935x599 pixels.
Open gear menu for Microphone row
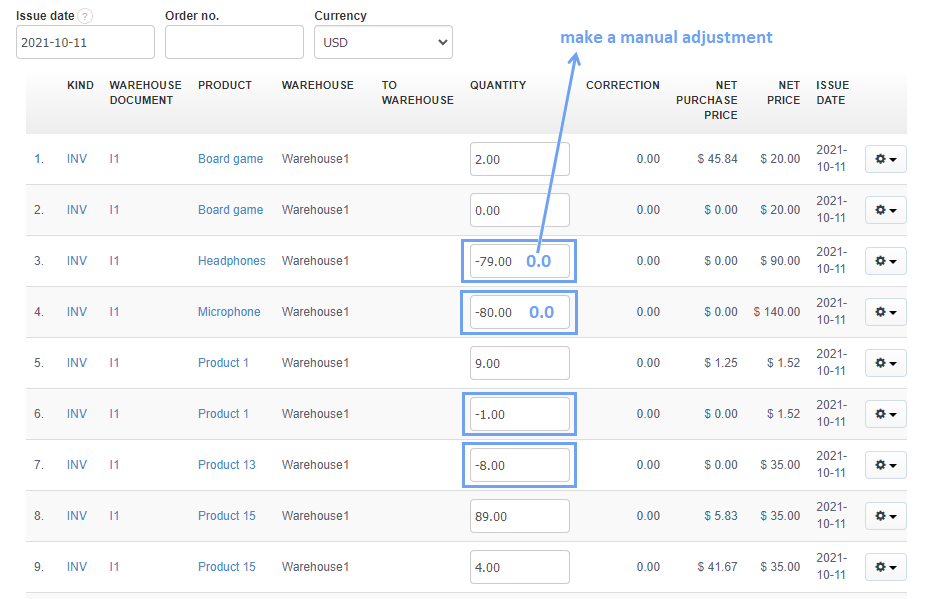(x=885, y=312)
